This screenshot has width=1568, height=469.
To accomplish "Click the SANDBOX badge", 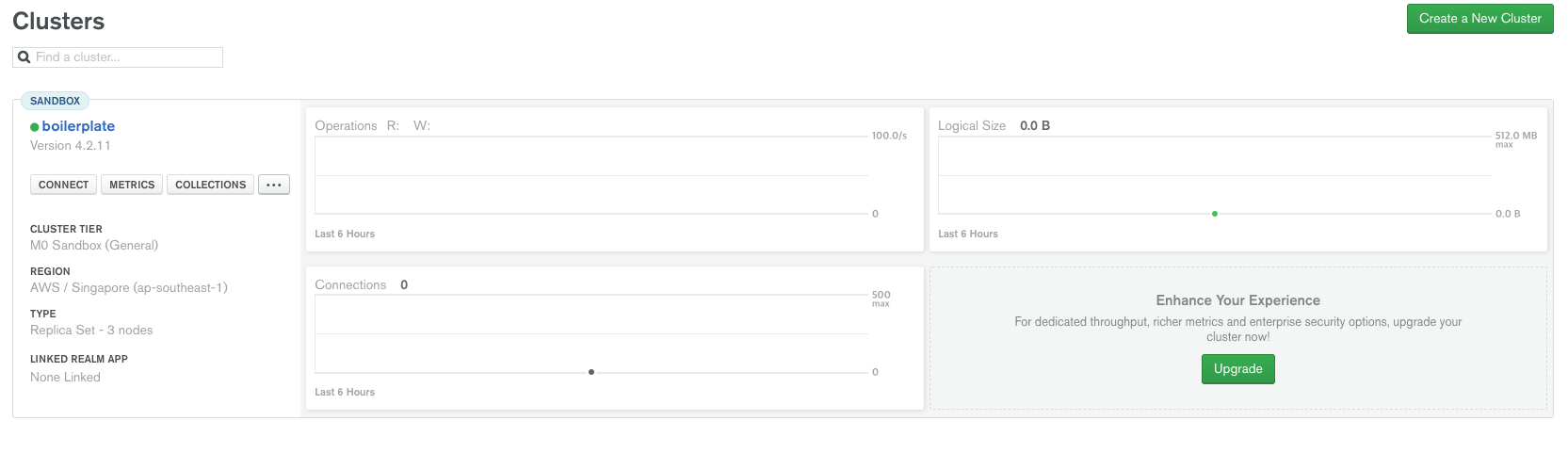I will [x=55, y=101].
